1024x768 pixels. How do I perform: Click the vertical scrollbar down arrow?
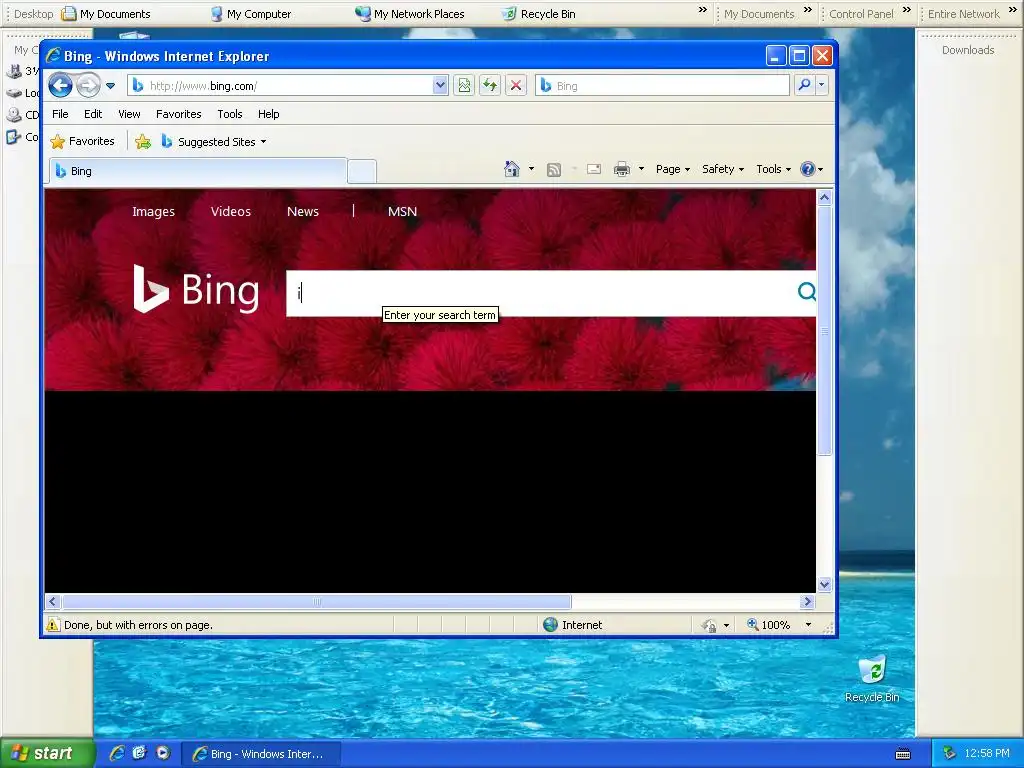[824, 584]
